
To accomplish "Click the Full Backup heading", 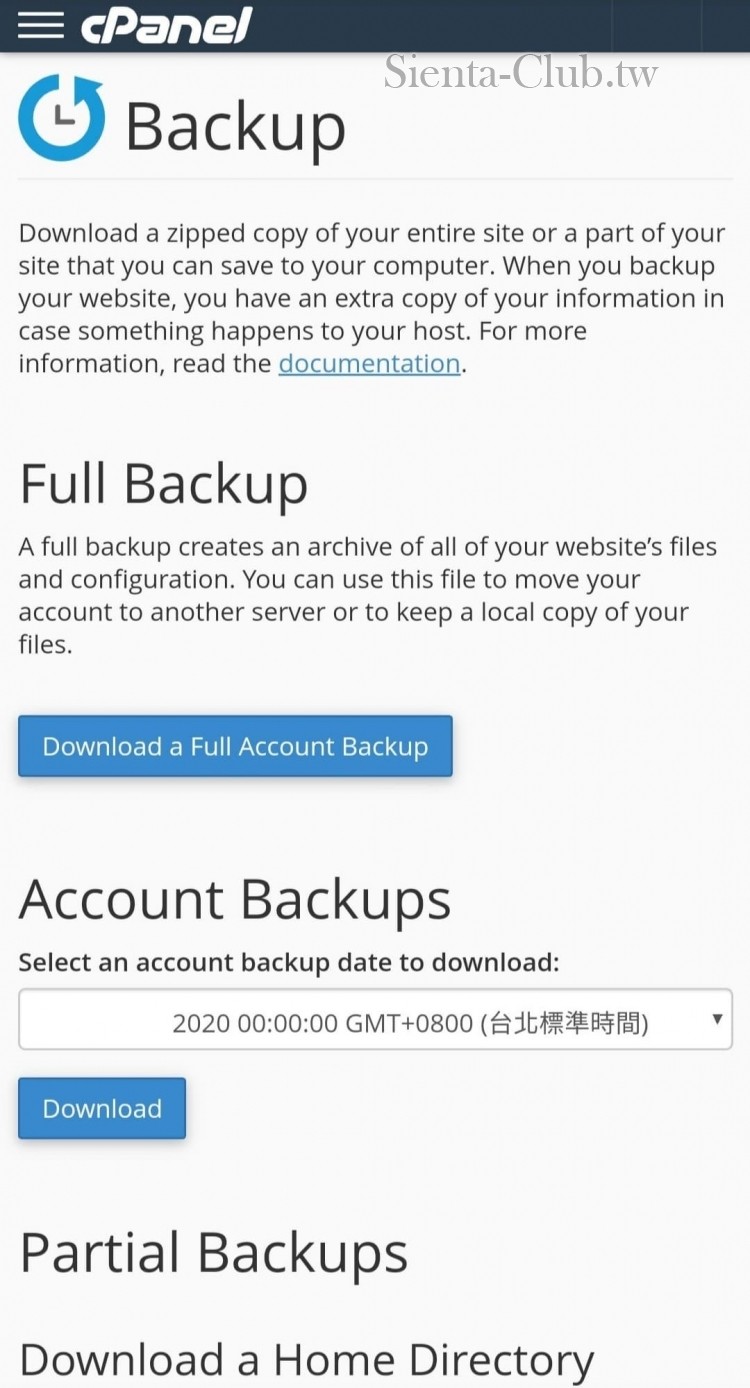I will pyautogui.click(x=163, y=484).
